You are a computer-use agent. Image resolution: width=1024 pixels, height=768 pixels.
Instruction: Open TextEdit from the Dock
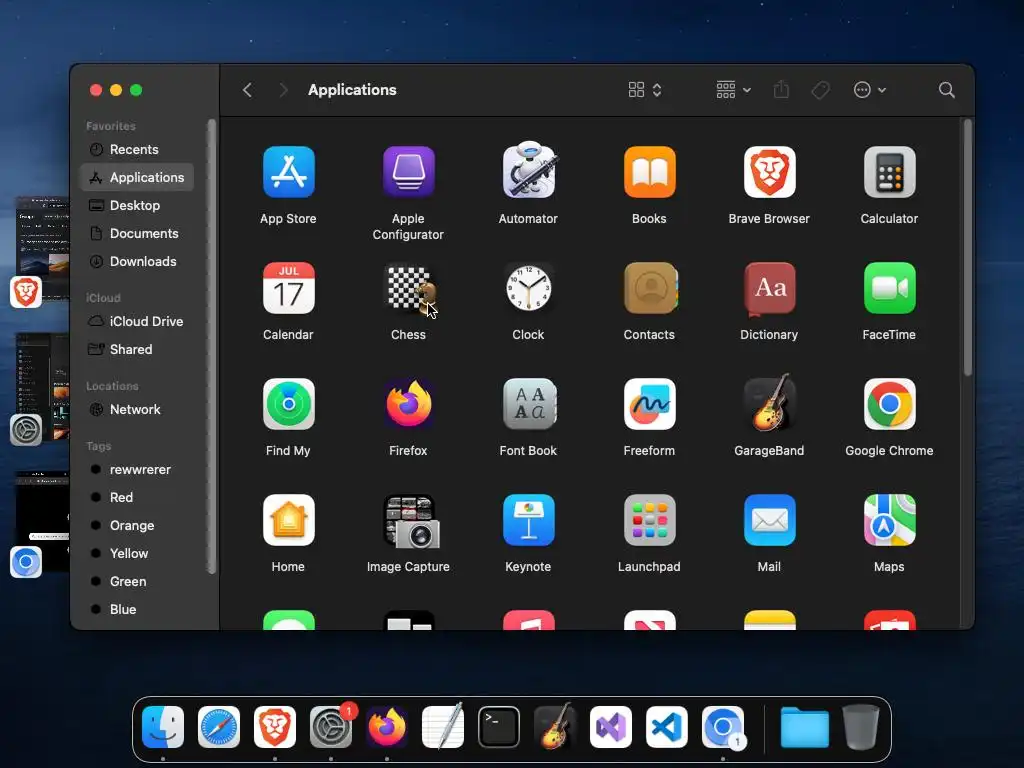pyautogui.click(x=443, y=726)
